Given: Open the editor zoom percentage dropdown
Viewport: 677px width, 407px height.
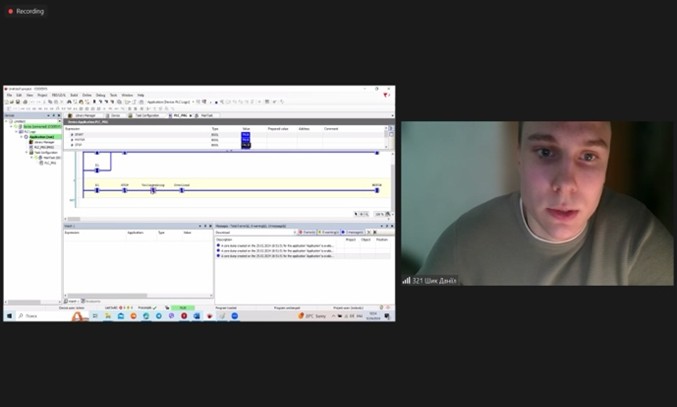Looking at the screenshot, I should coord(381,214).
